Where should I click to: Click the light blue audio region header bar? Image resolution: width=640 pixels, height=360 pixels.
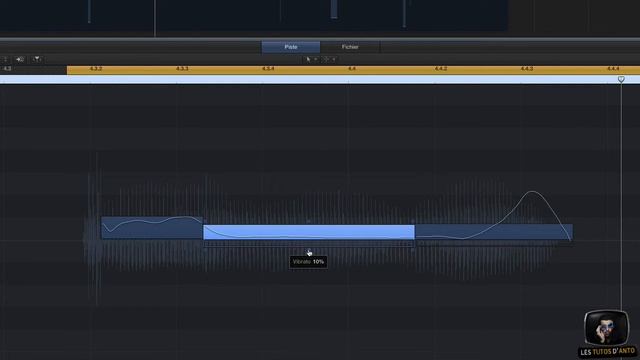click(320, 80)
